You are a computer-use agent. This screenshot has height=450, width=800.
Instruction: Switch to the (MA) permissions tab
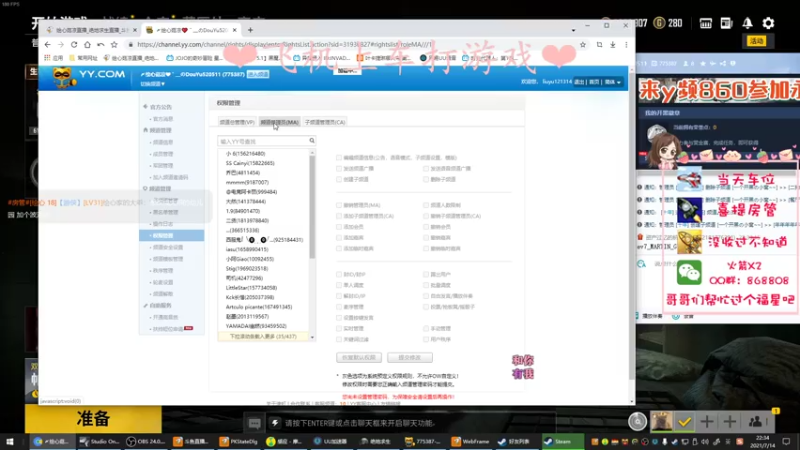click(279, 122)
